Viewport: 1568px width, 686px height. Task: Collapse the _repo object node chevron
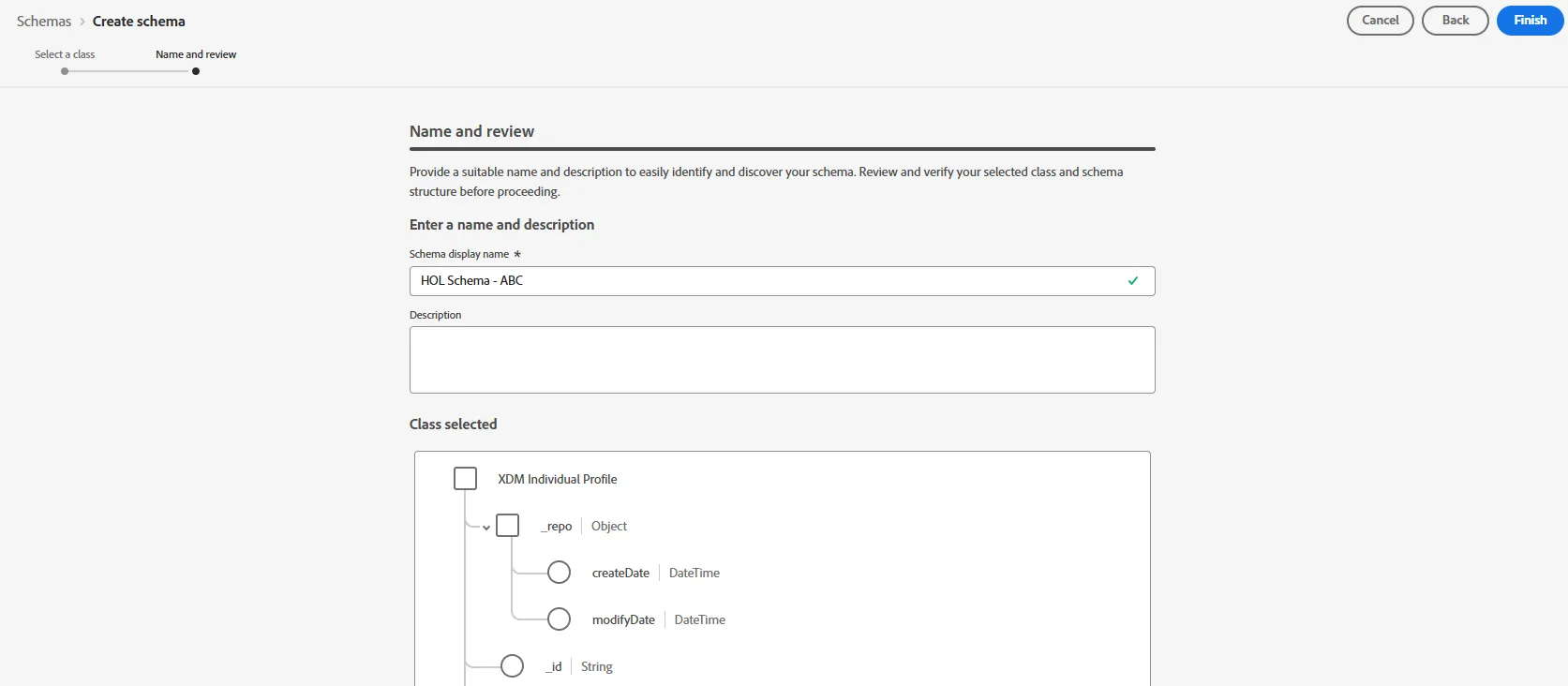pos(486,528)
